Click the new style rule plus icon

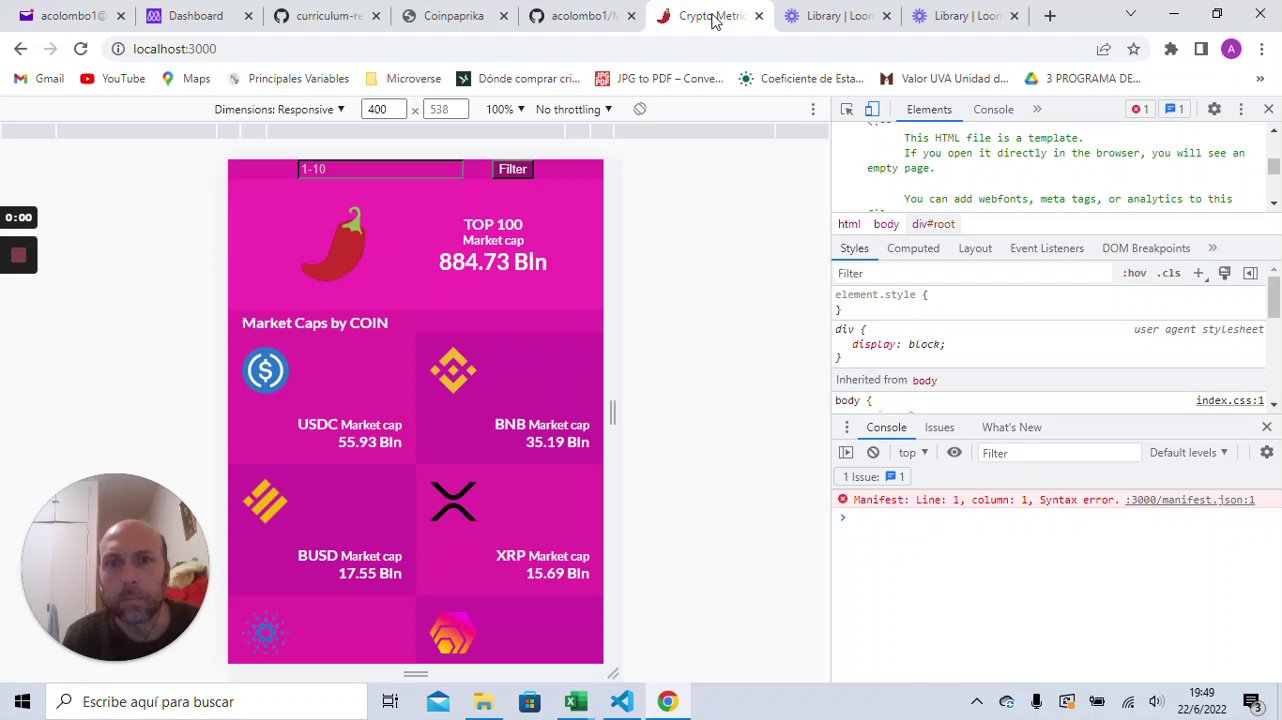1198,273
